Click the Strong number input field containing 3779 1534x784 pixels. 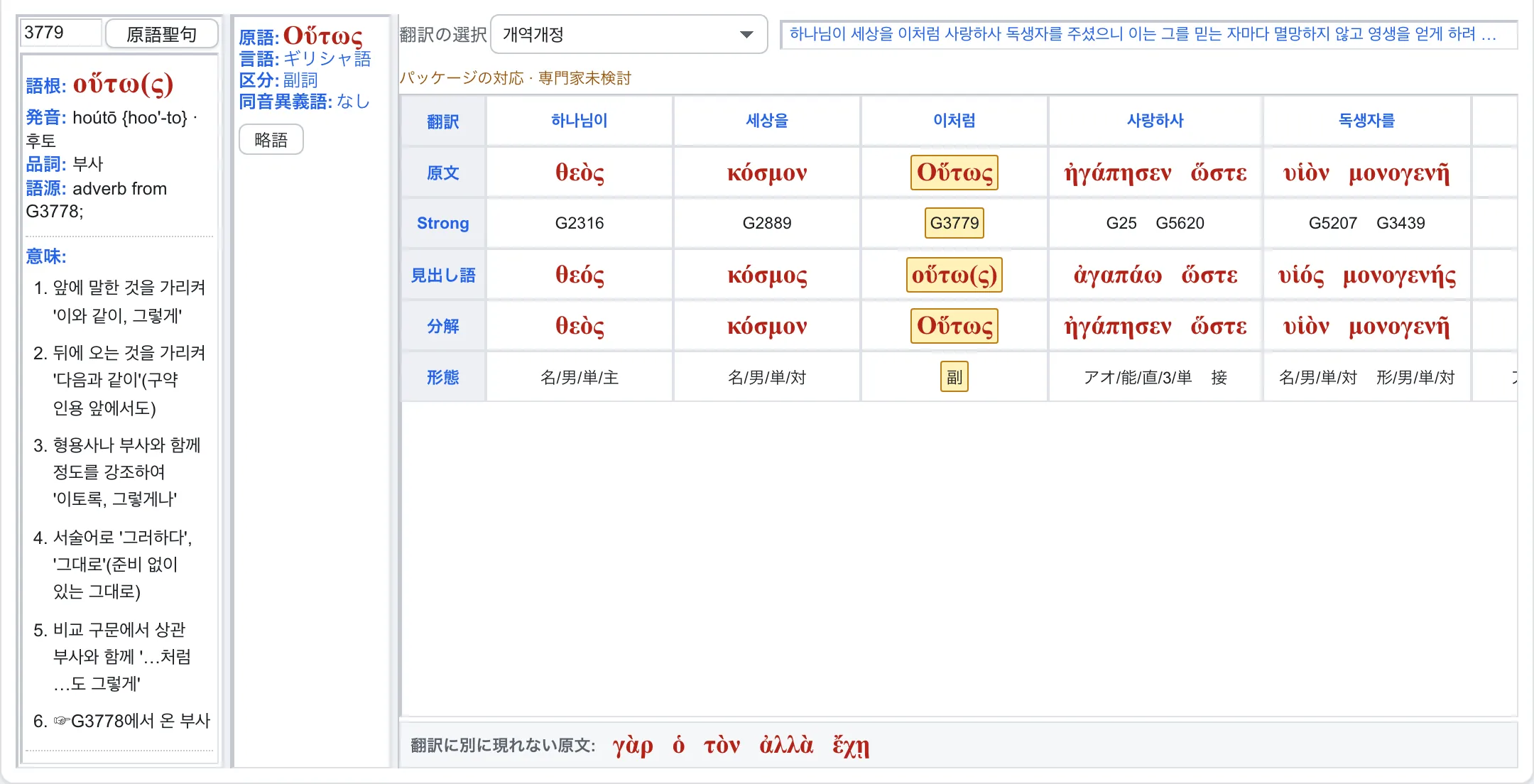click(x=62, y=33)
